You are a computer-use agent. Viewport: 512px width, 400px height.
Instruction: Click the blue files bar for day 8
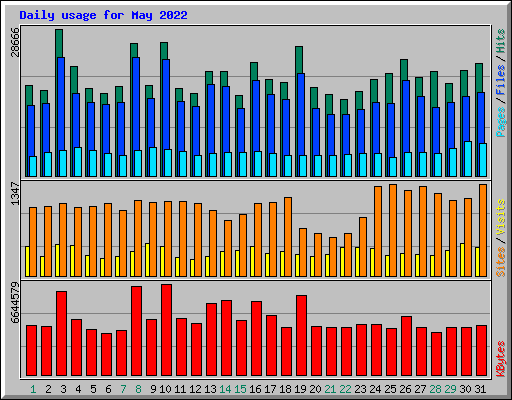coord(136,103)
